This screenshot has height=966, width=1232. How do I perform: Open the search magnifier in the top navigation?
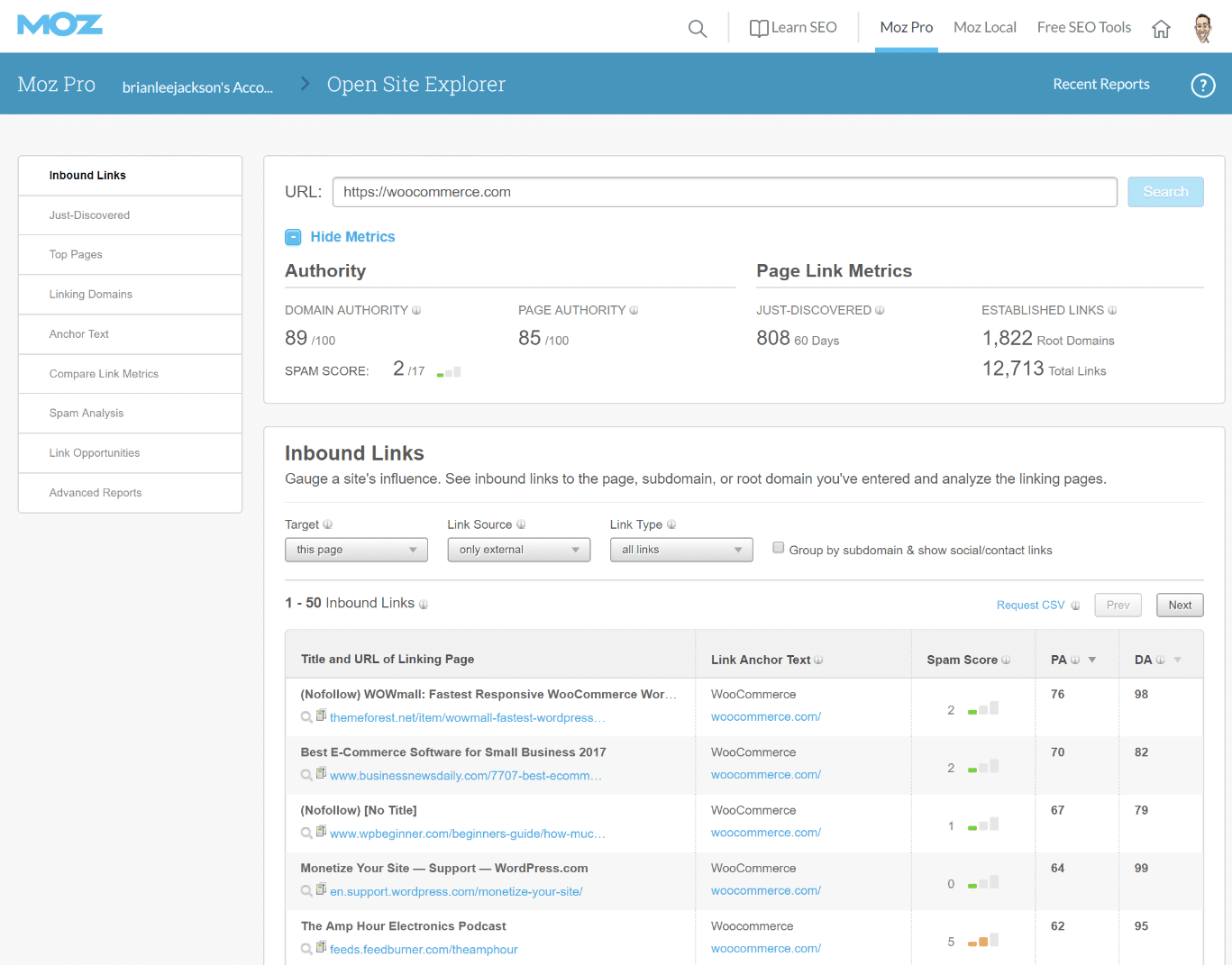[697, 28]
